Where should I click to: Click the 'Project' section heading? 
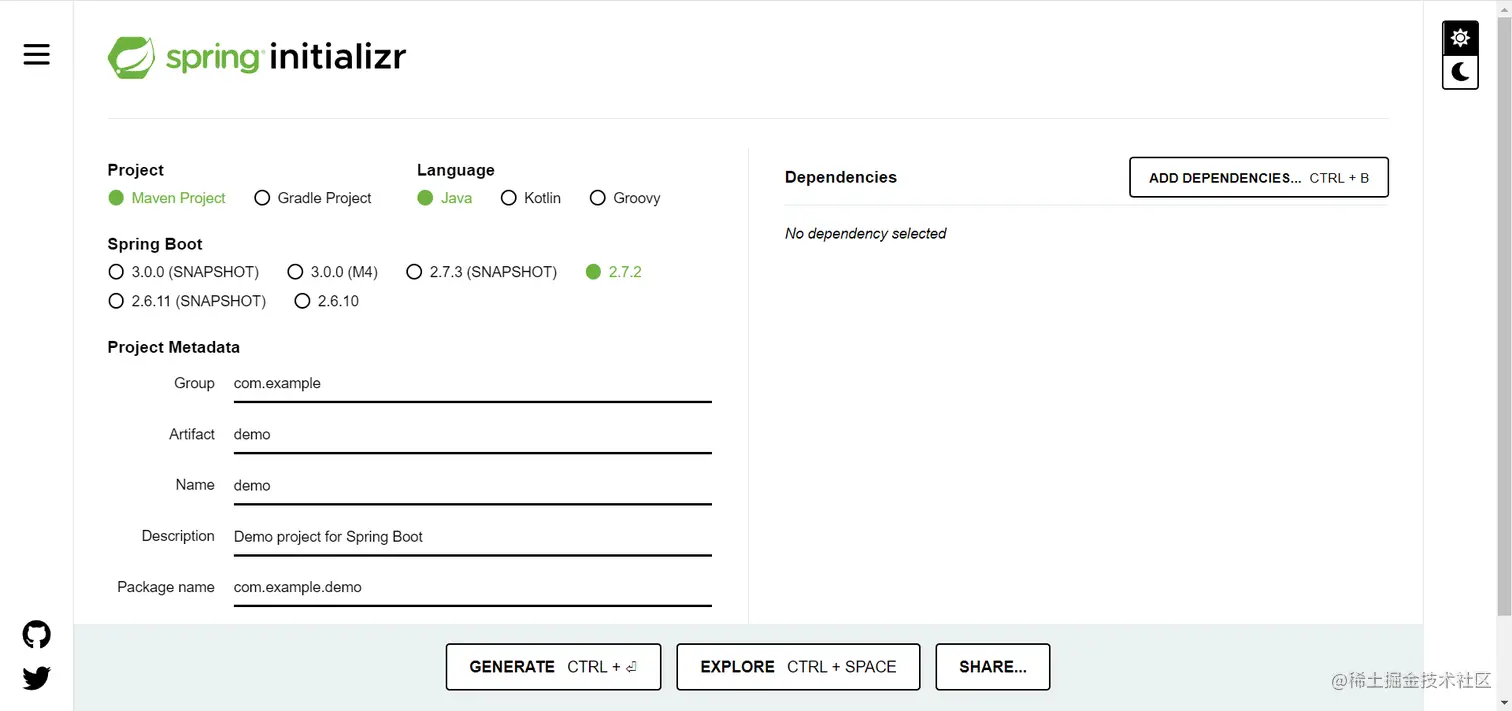(136, 170)
